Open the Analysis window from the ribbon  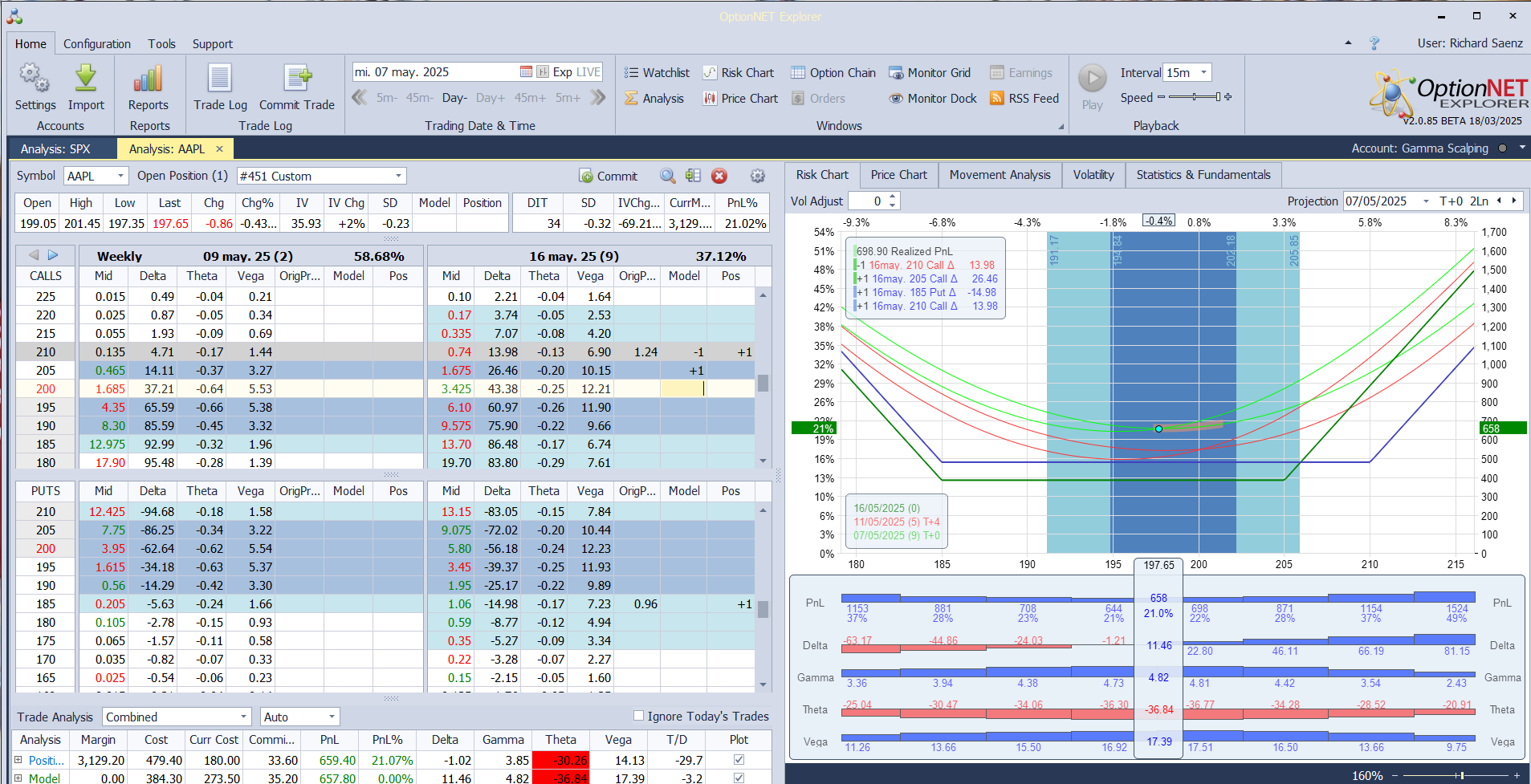[654, 98]
